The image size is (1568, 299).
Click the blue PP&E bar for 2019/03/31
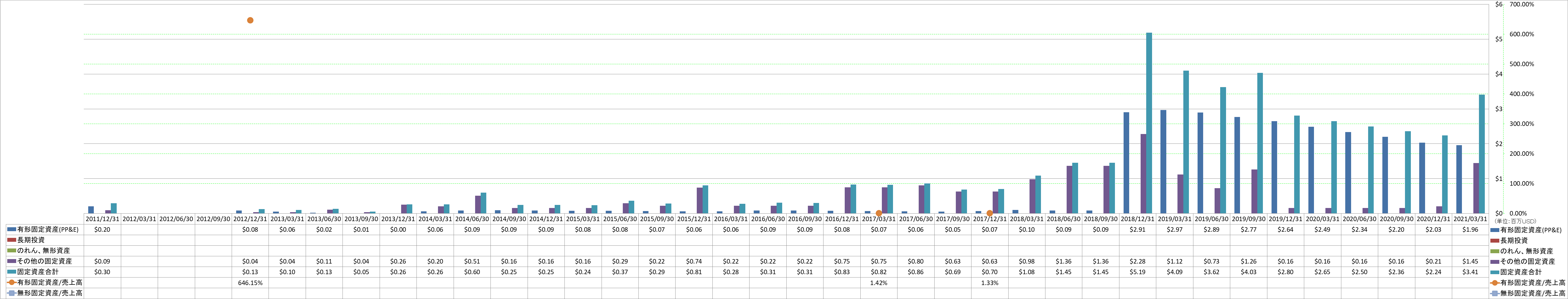[1163, 162]
